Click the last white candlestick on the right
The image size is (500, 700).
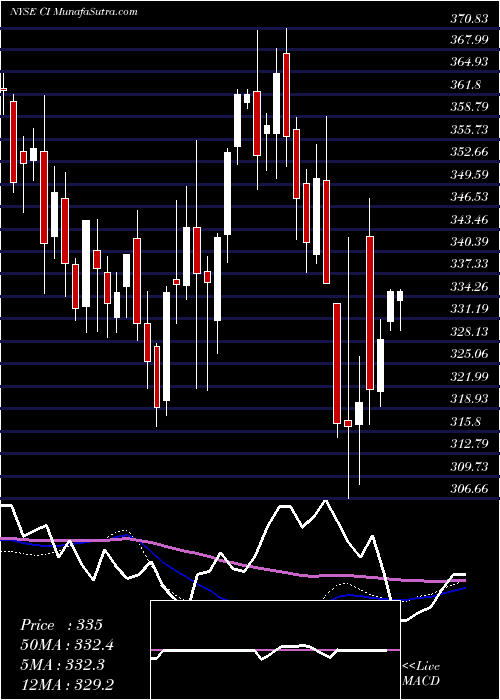pos(400,296)
